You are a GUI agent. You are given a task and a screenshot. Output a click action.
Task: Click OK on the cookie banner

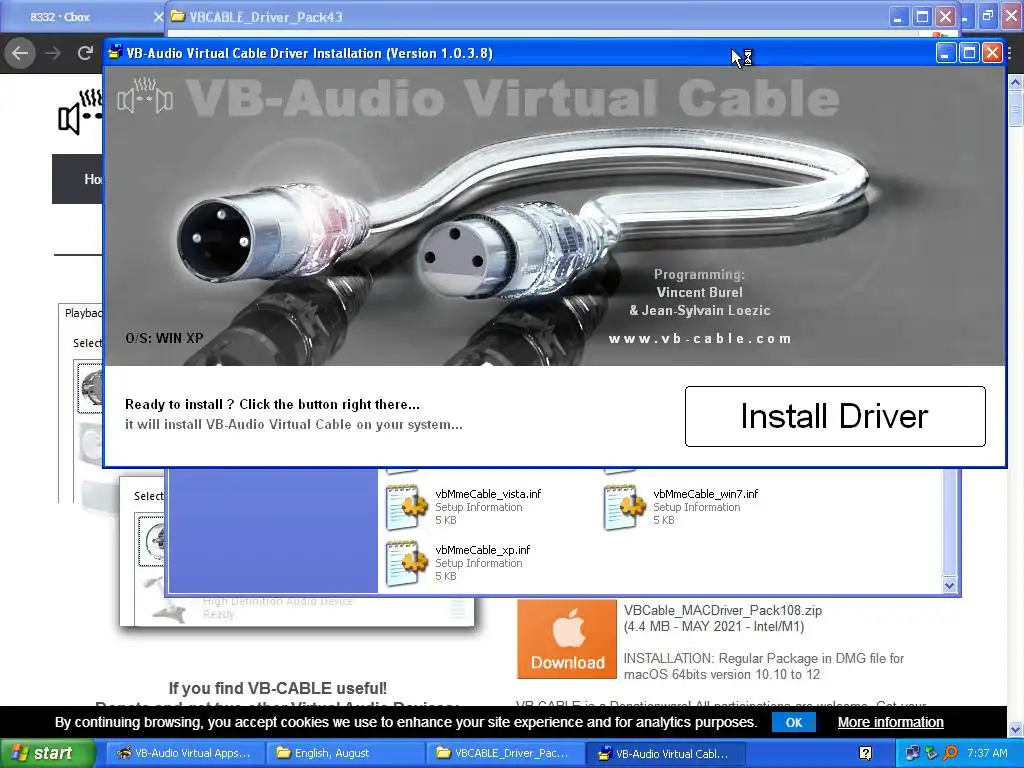click(793, 722)
